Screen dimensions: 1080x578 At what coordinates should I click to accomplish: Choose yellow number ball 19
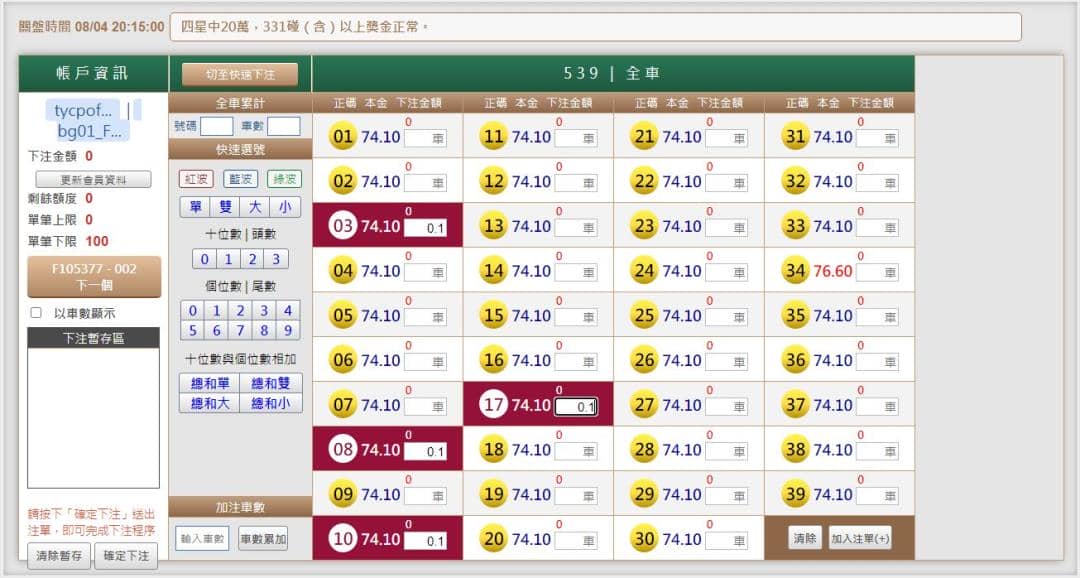coord(493,494)
